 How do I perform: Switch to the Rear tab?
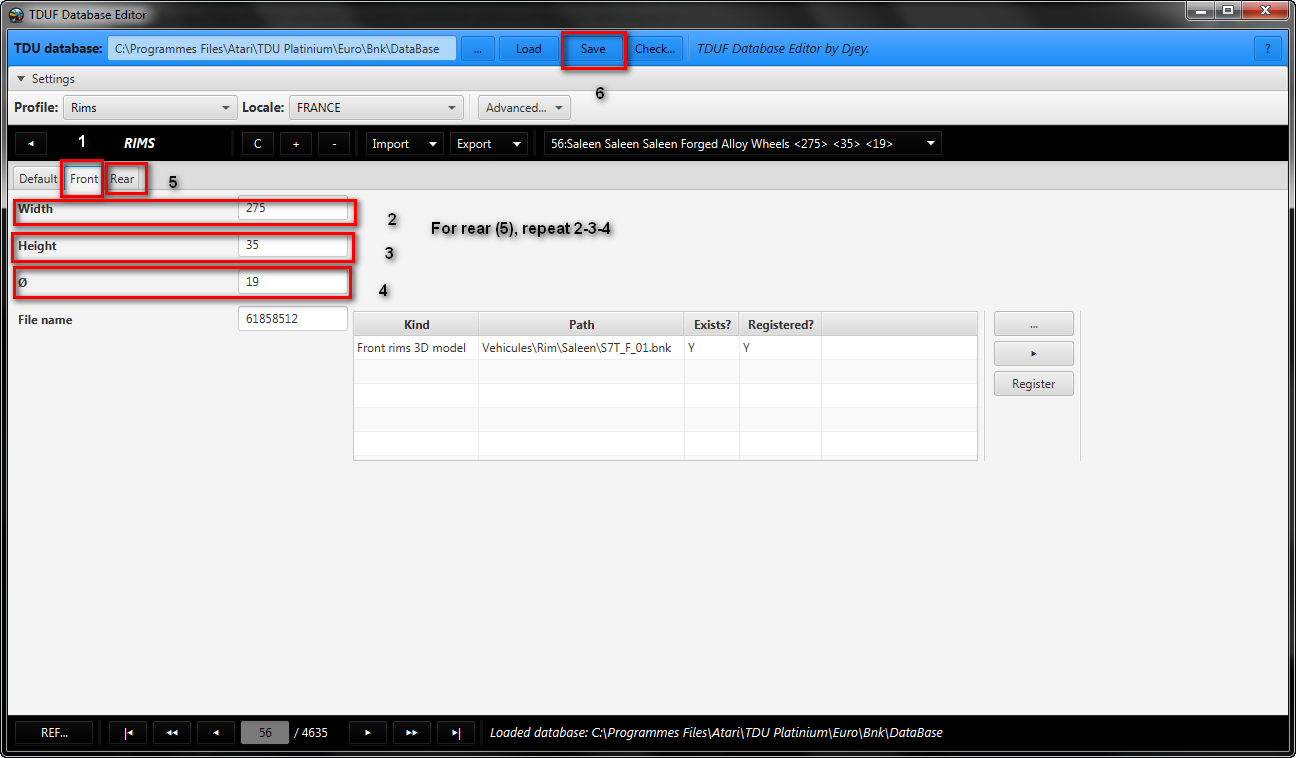point(123,179)
